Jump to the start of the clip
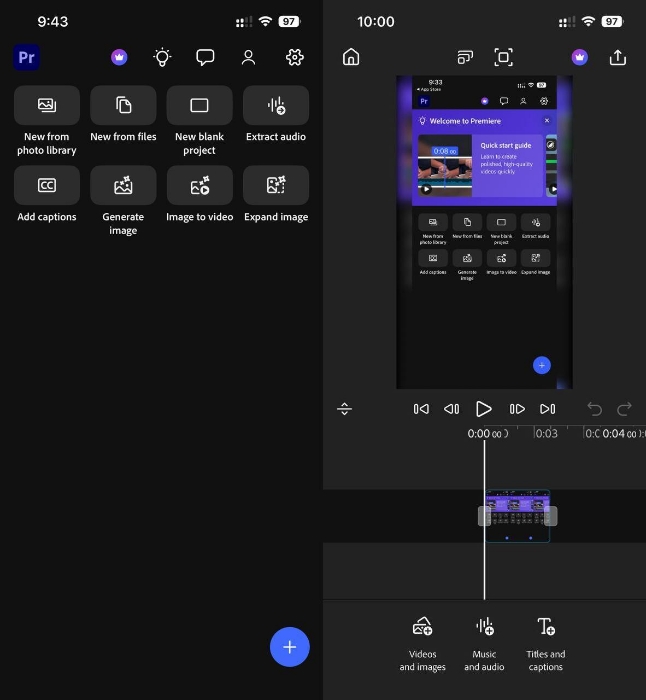This screenshot has height=700, width=646. coord(421,409)
